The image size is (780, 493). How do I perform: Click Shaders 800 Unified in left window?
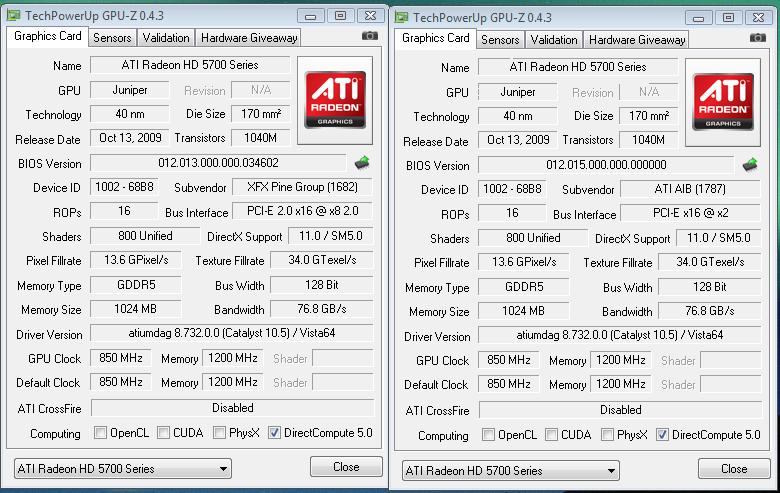145,236
